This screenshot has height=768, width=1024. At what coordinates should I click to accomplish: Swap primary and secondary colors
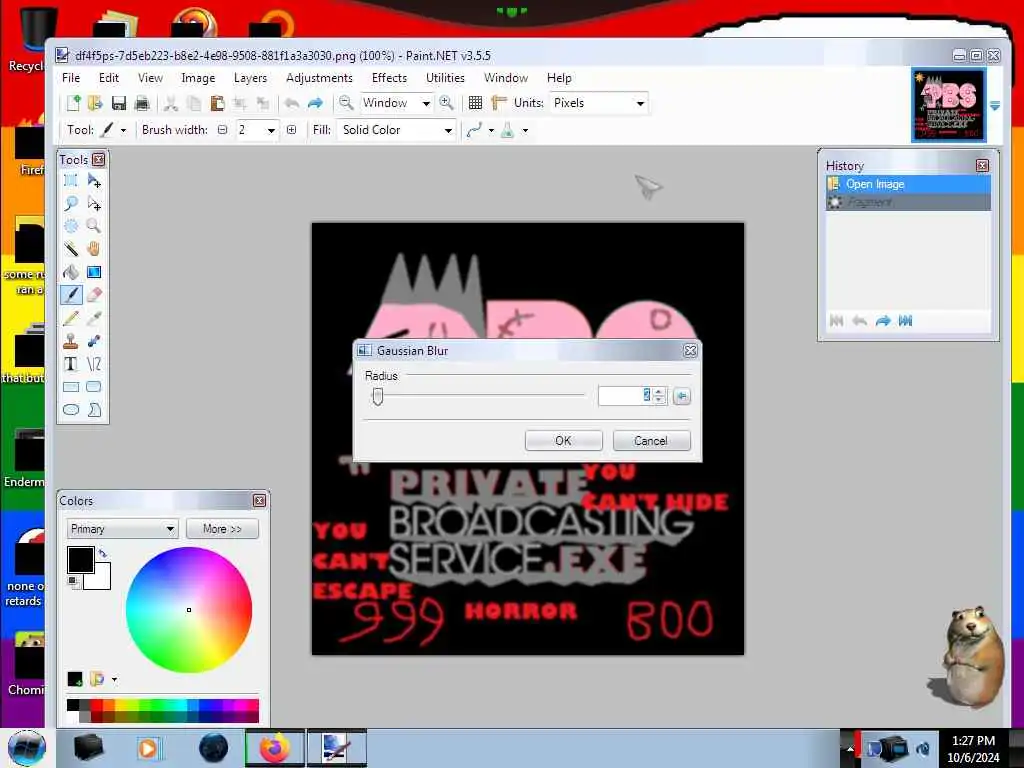coord(103,554)
